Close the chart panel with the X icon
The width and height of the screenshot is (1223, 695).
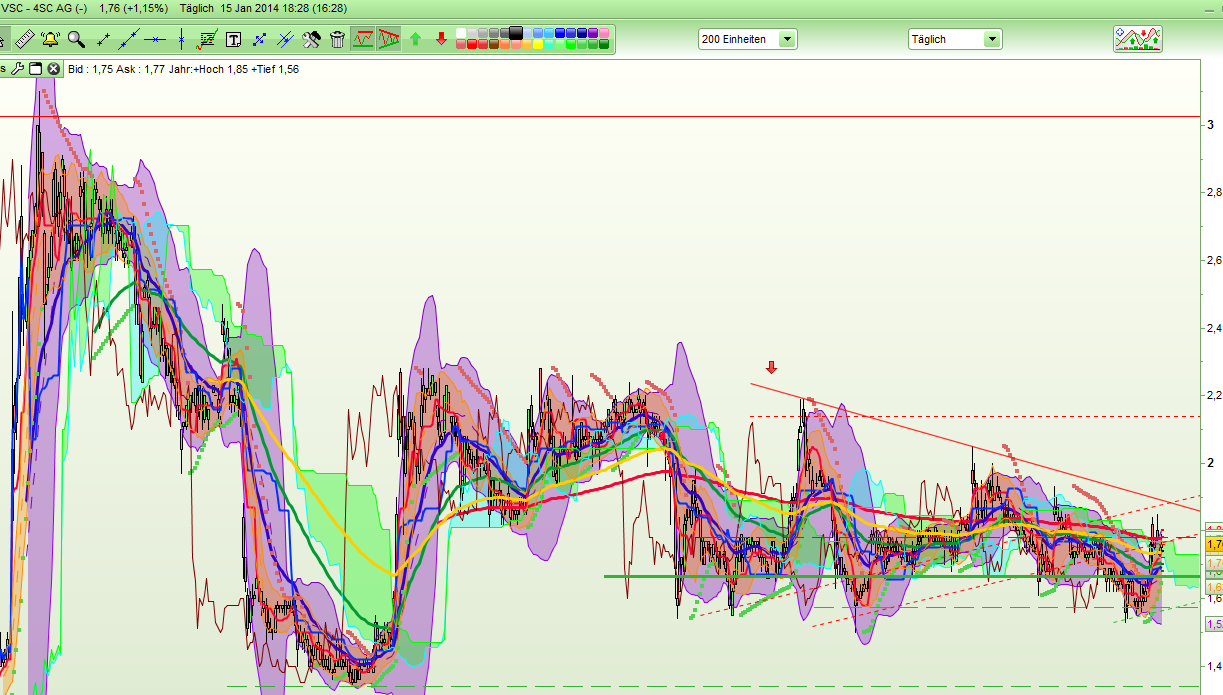click(x=53, y=69)
